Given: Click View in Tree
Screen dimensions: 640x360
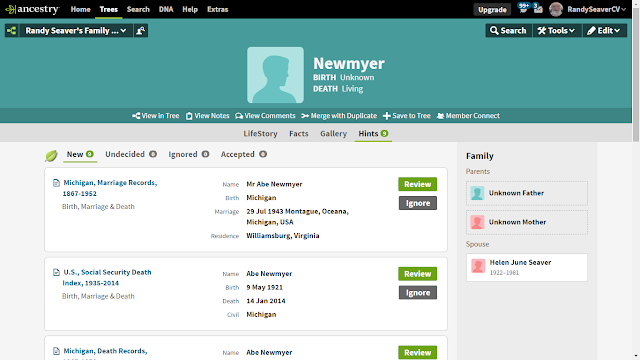Looking at the screenshot, I should (156, 116).
